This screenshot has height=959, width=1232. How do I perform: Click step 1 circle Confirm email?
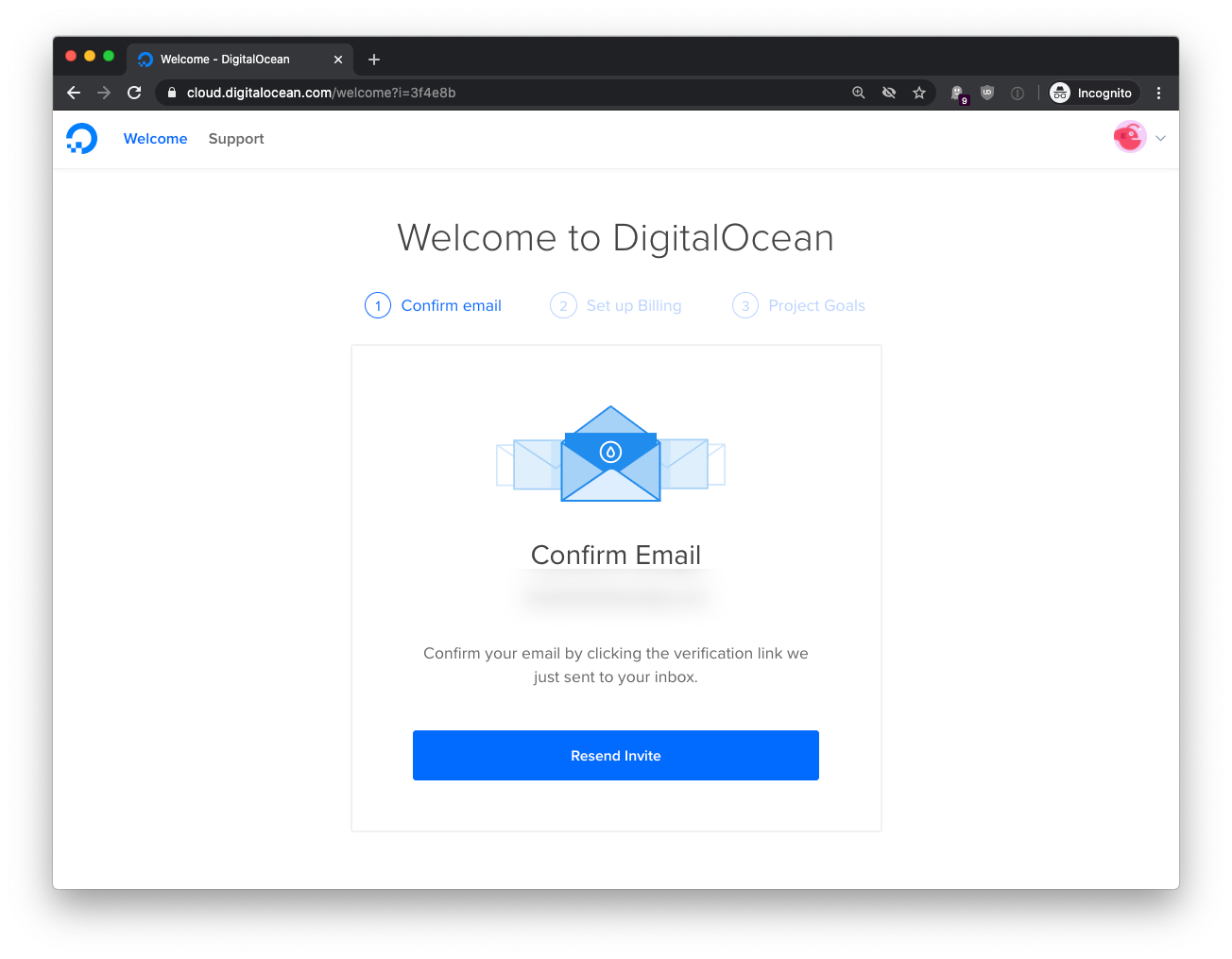(378, 305)
